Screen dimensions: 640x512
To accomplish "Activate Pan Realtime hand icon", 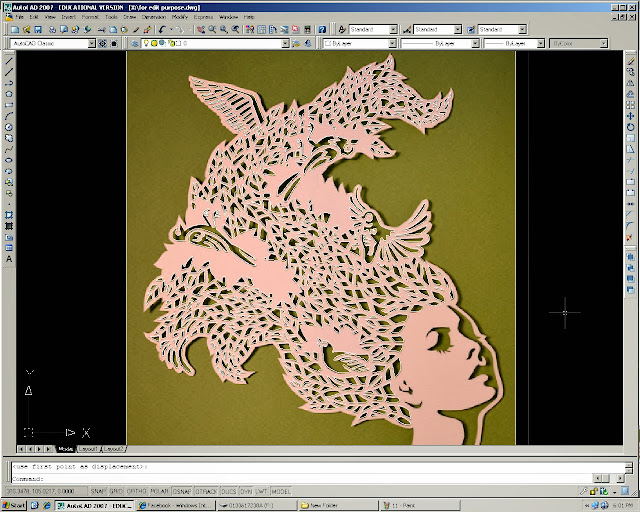I will point(201,29).
